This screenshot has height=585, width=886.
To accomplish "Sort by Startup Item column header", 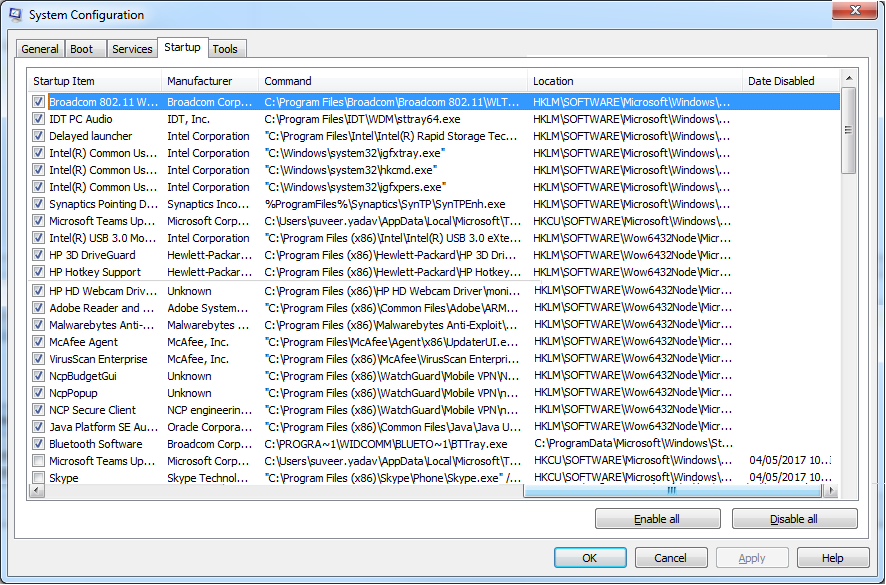I will click(94, 81).
